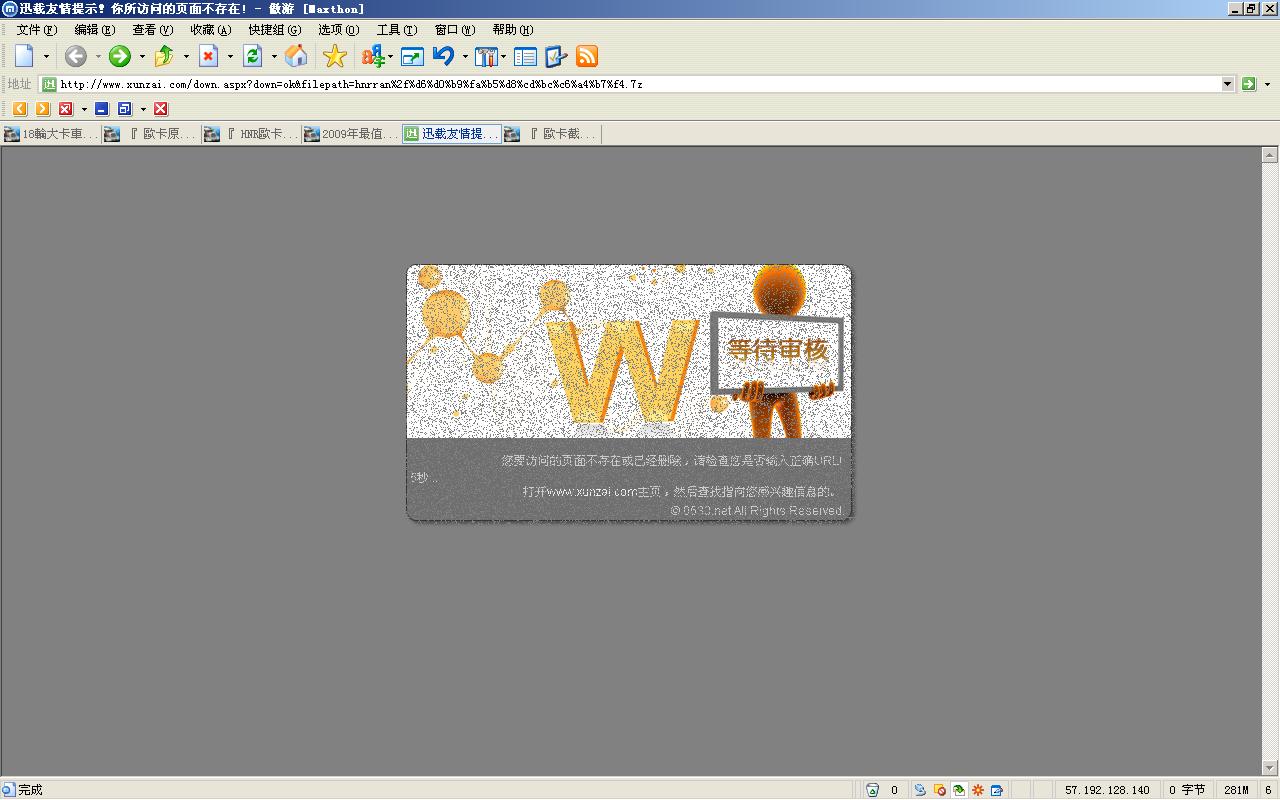The height and width of the screenshot is (800, 1280).
Task: Click the vertical scrollbar up arrow
Action: [1270, 155]
